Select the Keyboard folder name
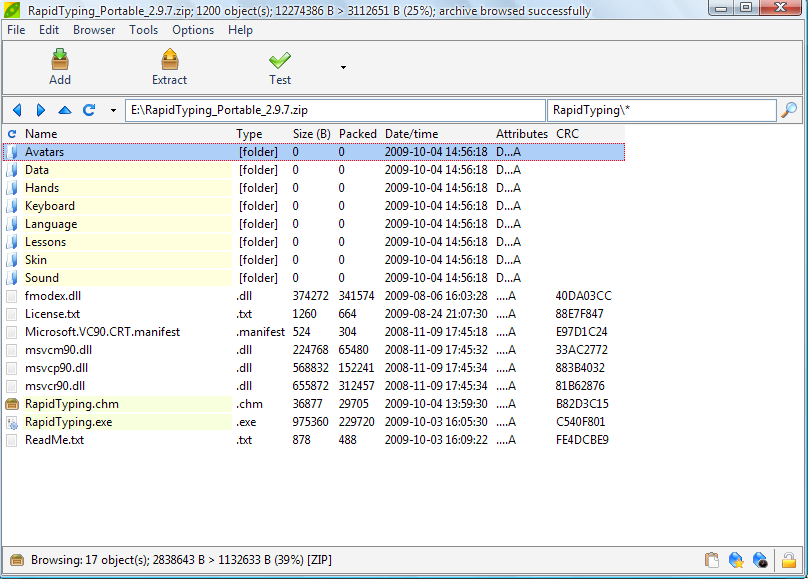This screenshot has width=808, height=579. tap(50, 206)
